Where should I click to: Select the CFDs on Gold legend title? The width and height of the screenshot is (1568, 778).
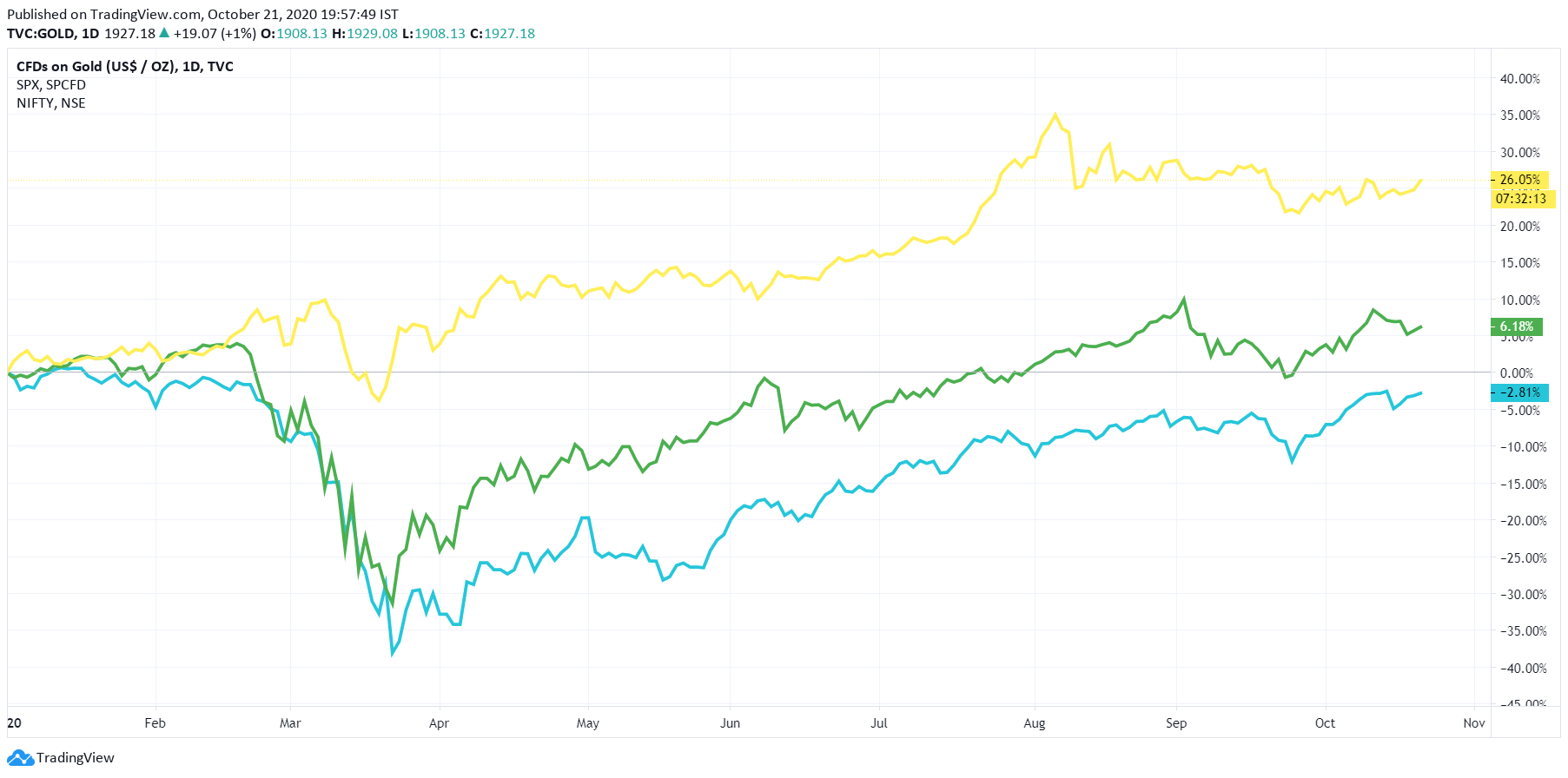[125, 67]
